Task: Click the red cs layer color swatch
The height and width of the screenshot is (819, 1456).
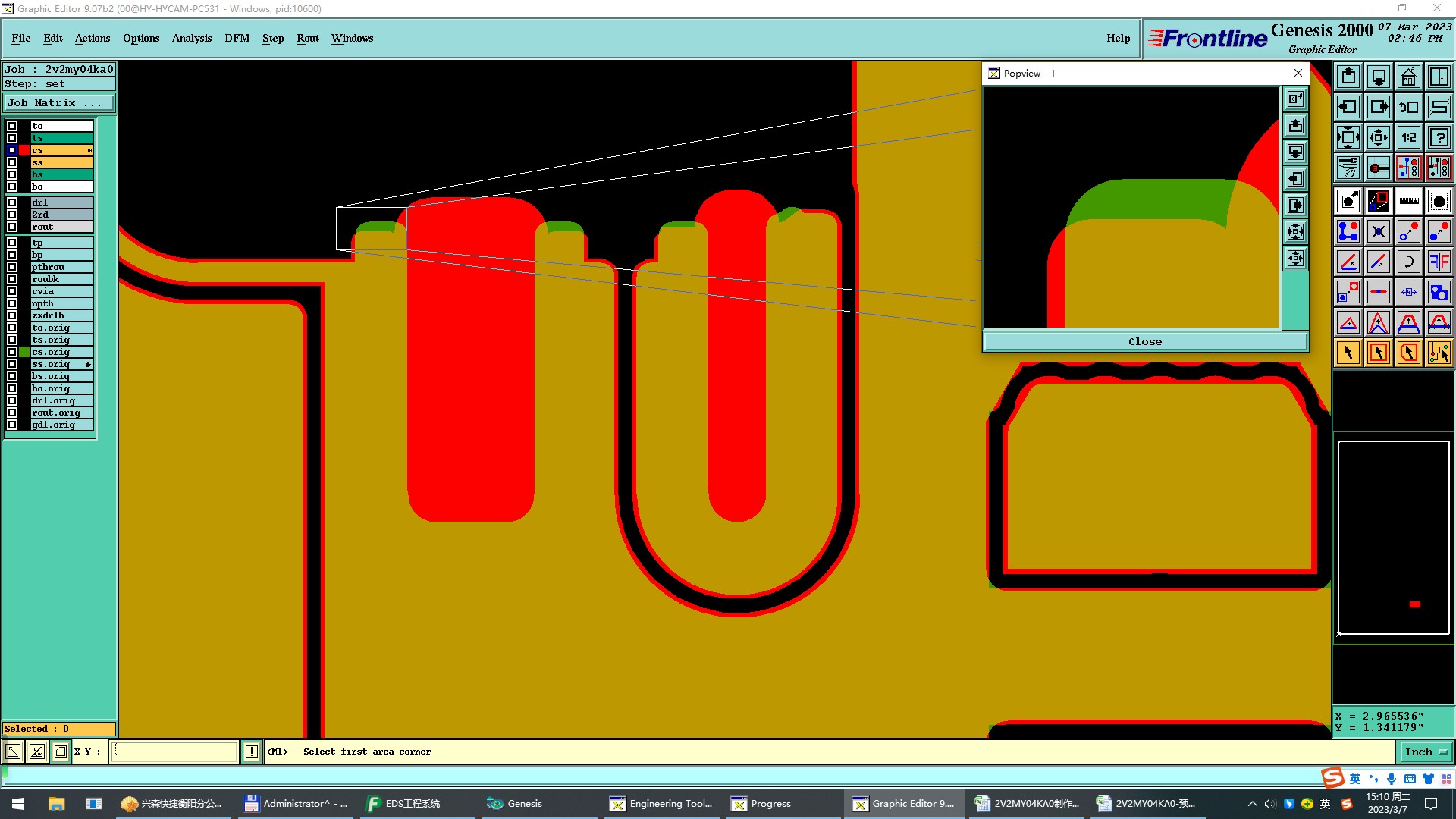Action: pos(24,150)
